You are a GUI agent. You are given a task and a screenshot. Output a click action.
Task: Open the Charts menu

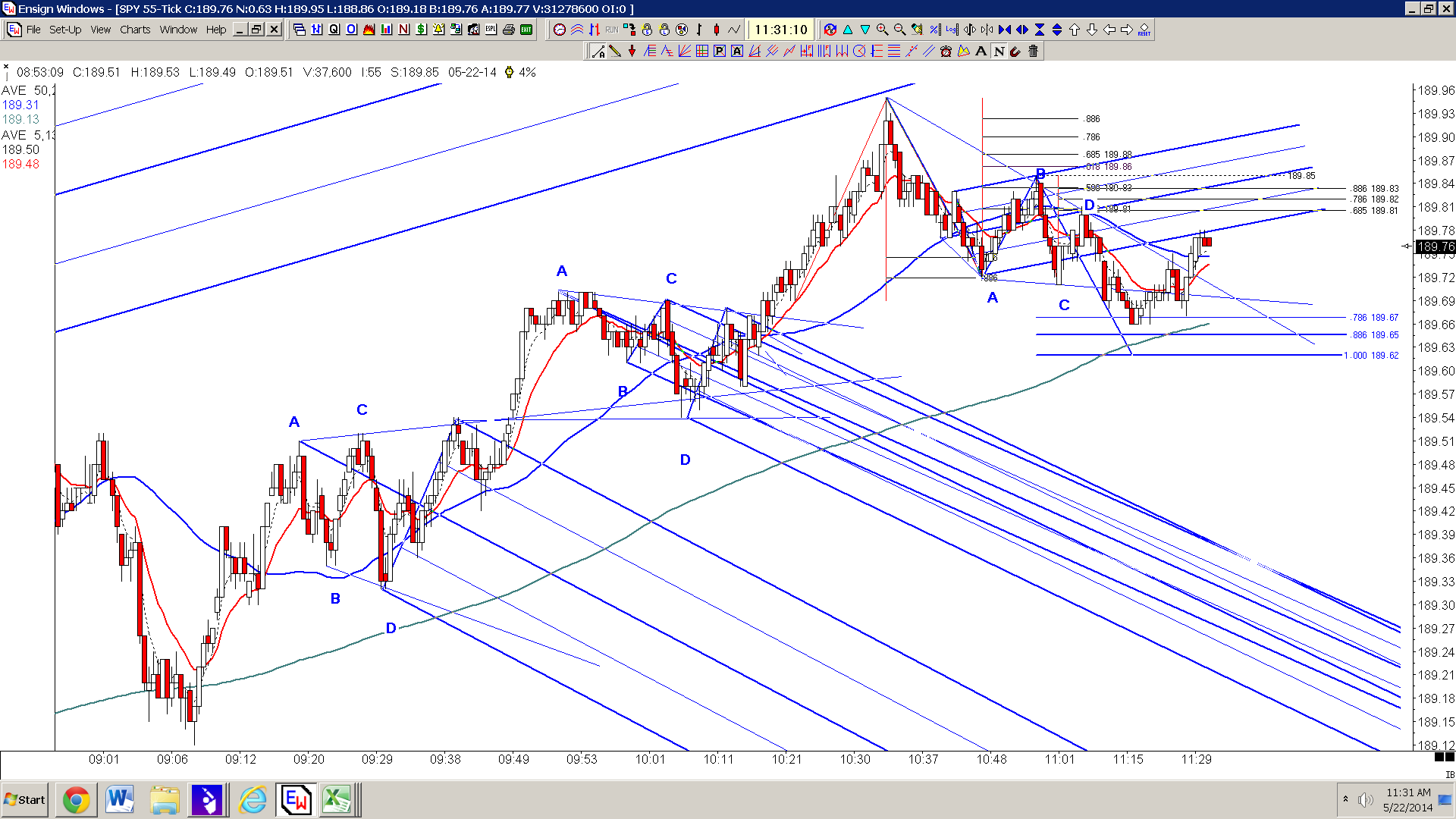click(x=135, y=30)
